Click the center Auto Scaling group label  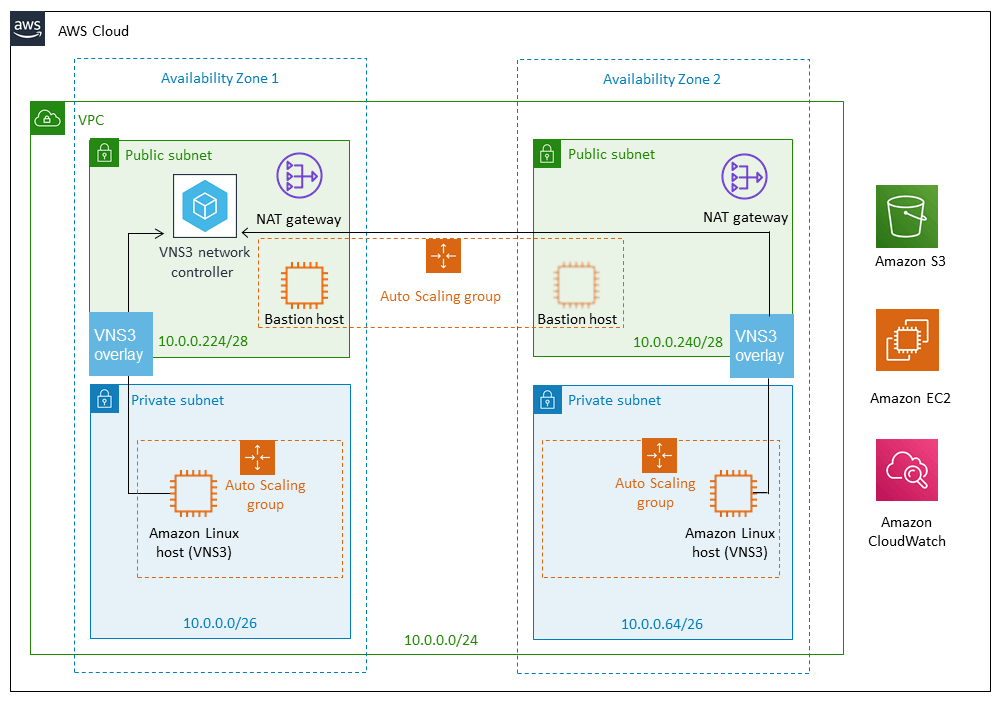click(x=440, y=296)
